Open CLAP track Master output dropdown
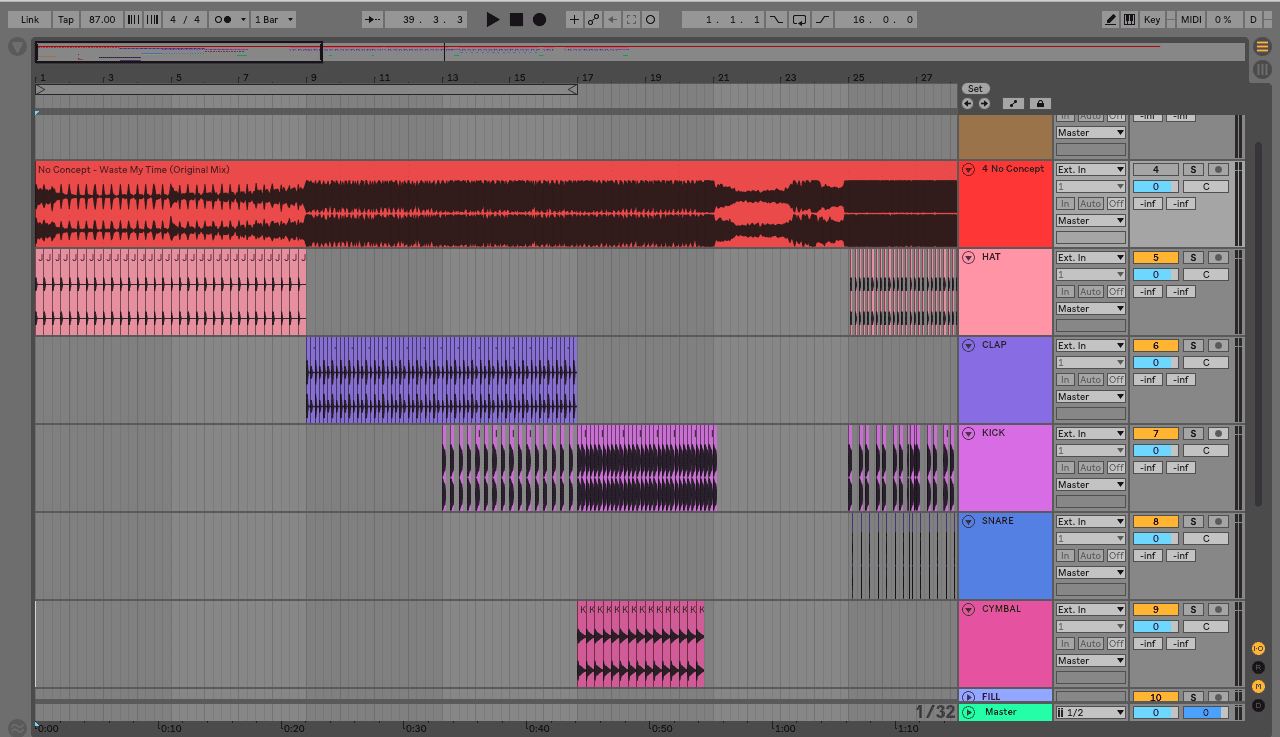1280x737 pixels. pyautogui.click(x=1091, y=396)
